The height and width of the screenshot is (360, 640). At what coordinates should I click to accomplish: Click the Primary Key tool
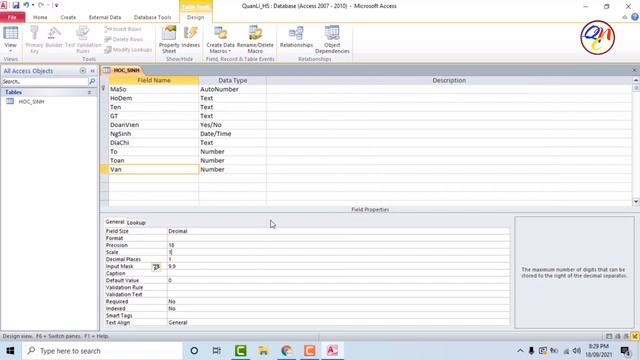coord(34,40)
